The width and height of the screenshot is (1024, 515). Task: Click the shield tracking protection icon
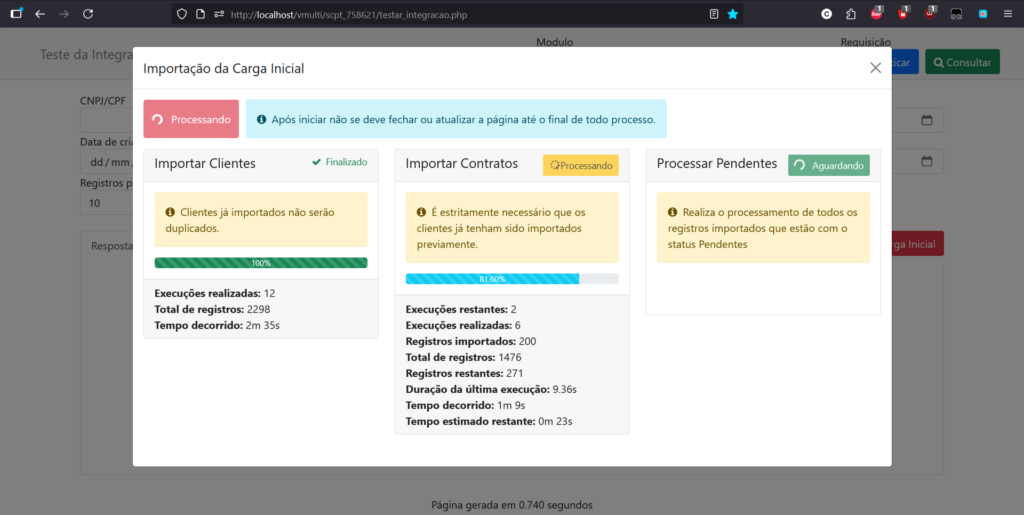click(181, 14)
